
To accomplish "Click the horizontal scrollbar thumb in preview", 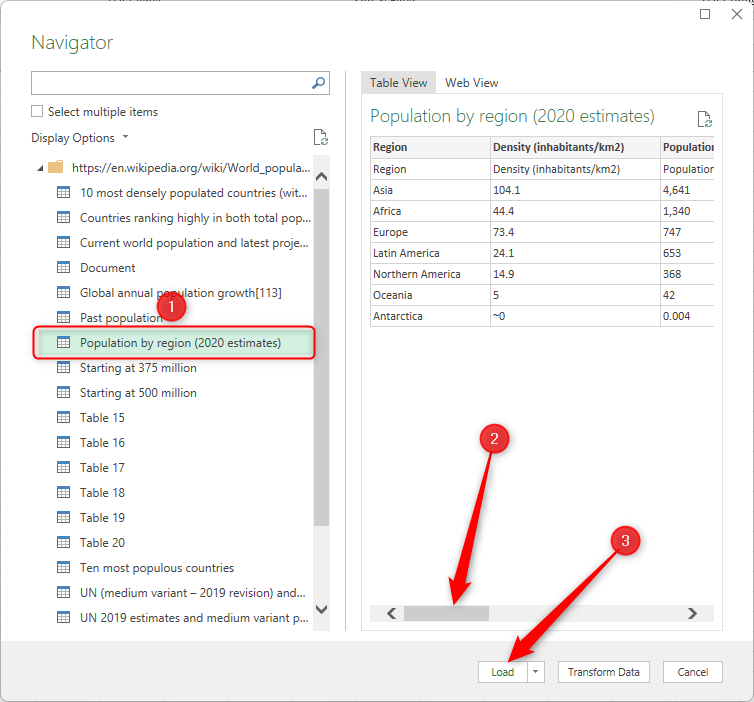I will (x=446, y=613).
